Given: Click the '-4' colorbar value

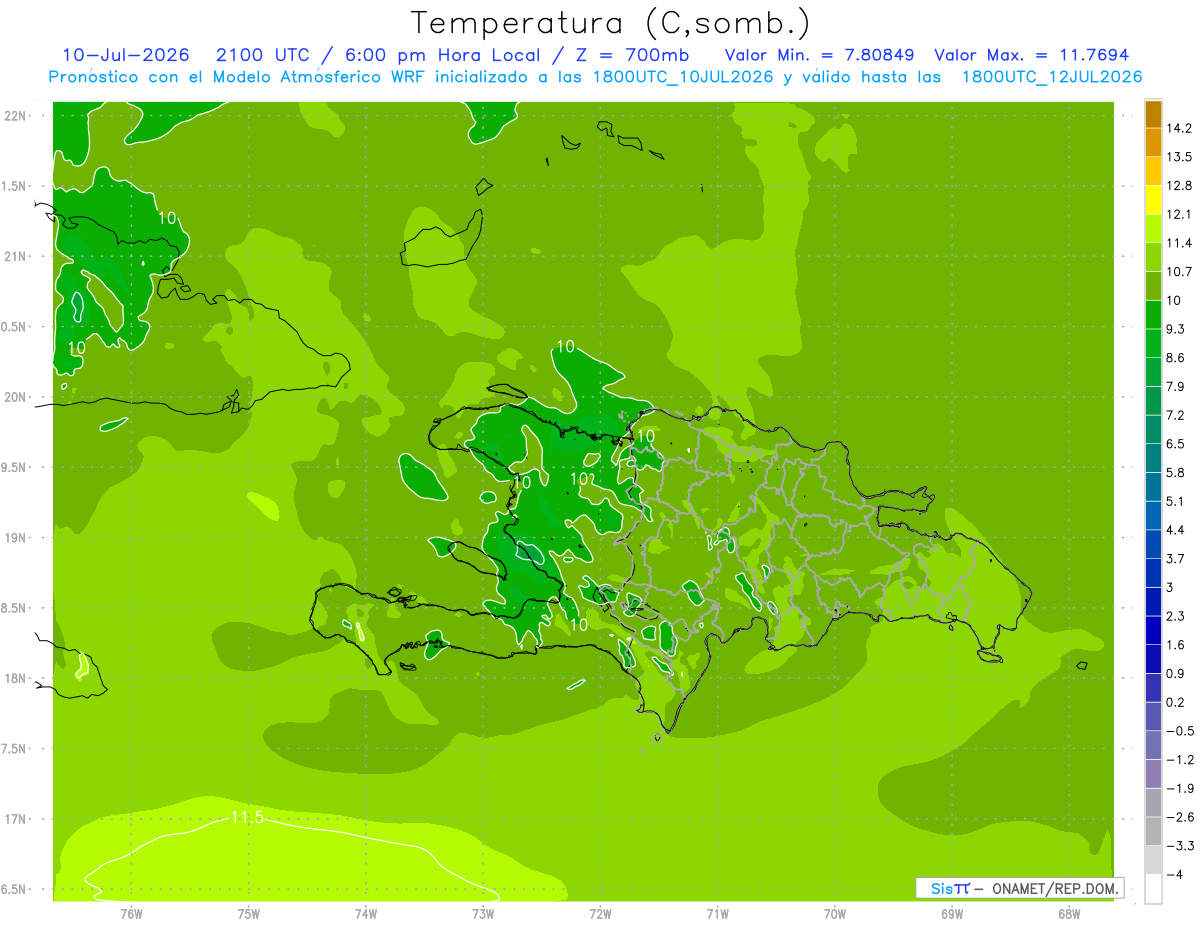Looking at the screenshot, I should tap(1175, 874).
